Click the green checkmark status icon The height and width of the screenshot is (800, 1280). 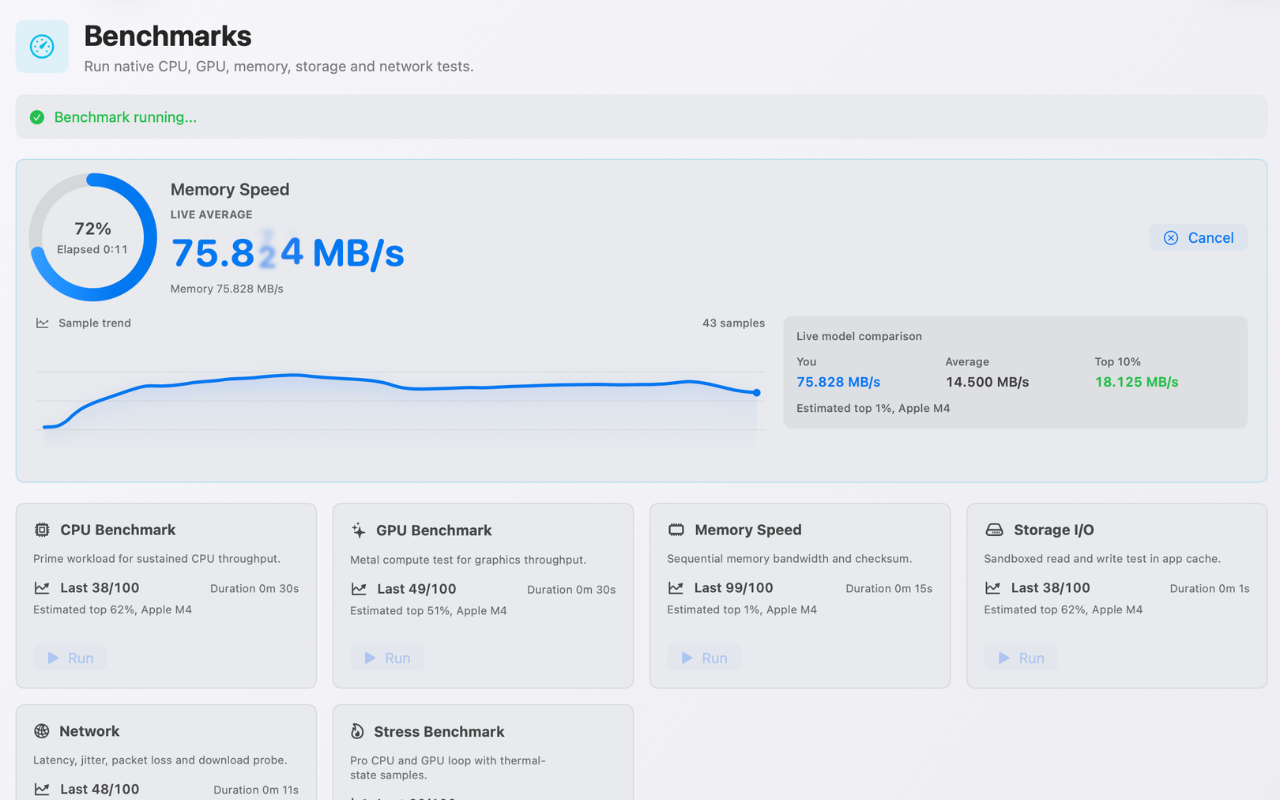click(37, 117)
